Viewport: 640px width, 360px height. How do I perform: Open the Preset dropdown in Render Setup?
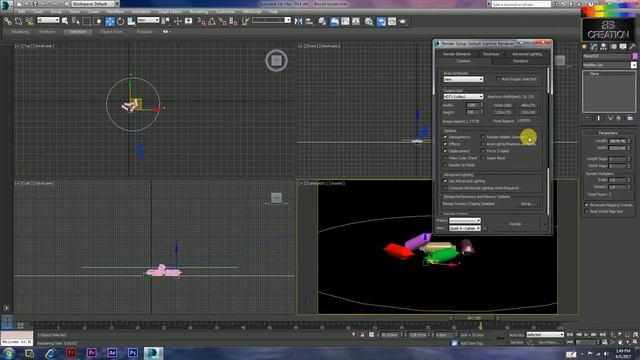point(464,221)
